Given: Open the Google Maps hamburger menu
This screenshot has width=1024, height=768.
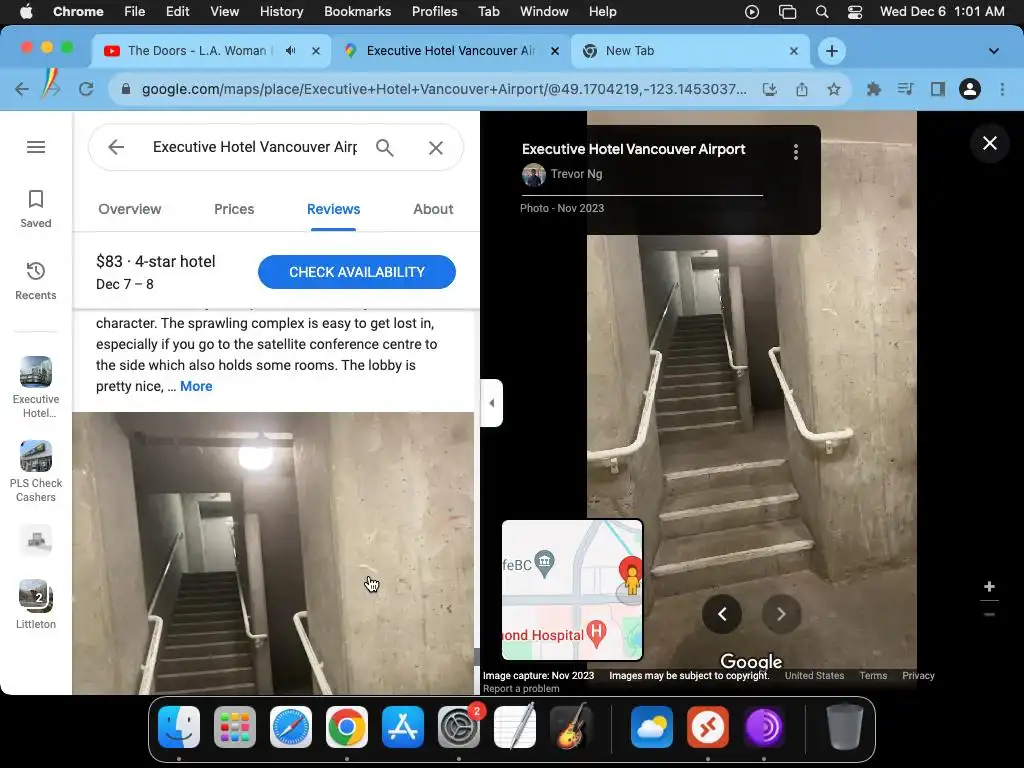Looking at the screenshot, I should (36, 147).
